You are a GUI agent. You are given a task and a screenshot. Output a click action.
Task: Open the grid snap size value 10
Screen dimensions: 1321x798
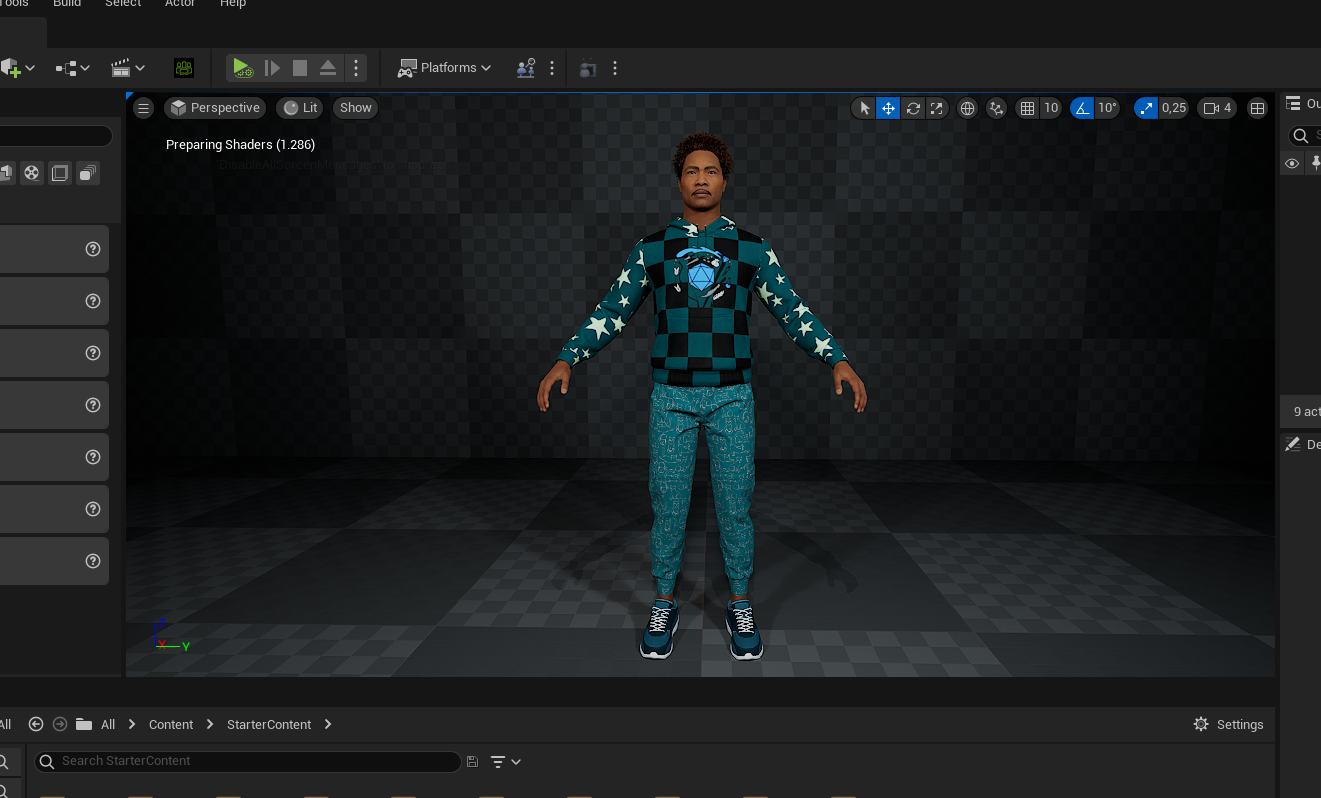[1050, 108]
